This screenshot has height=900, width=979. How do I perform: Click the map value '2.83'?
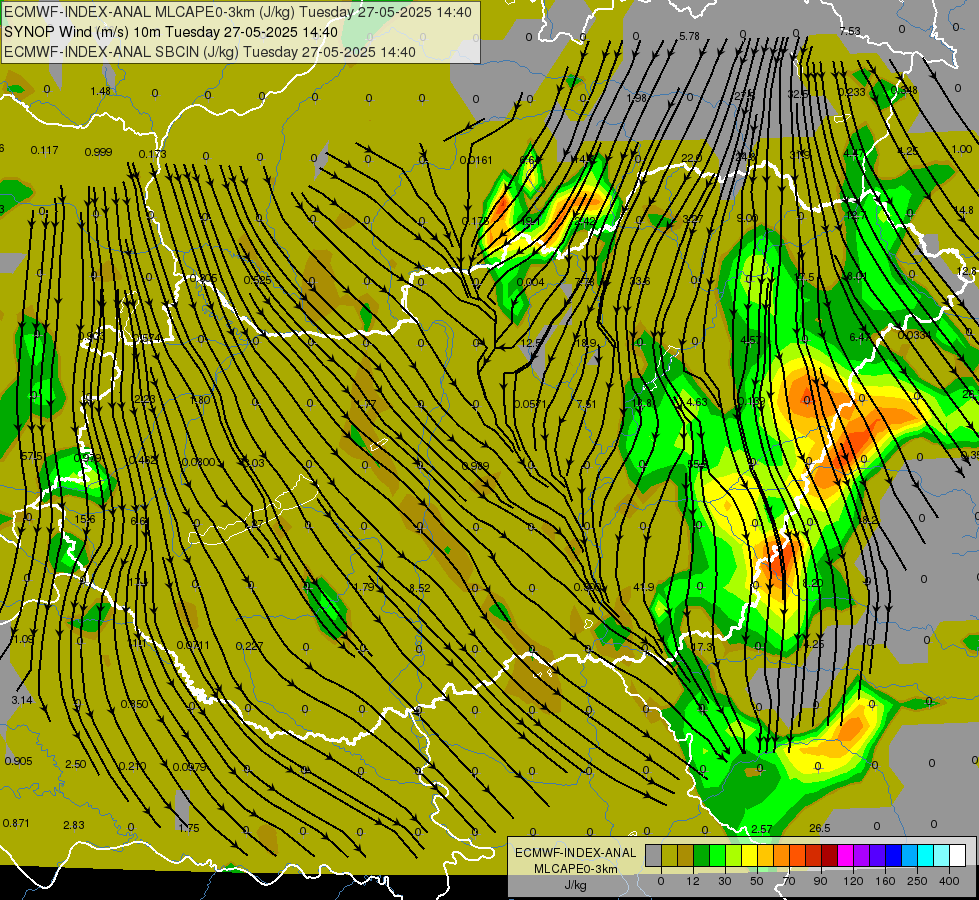pos(74,826)
